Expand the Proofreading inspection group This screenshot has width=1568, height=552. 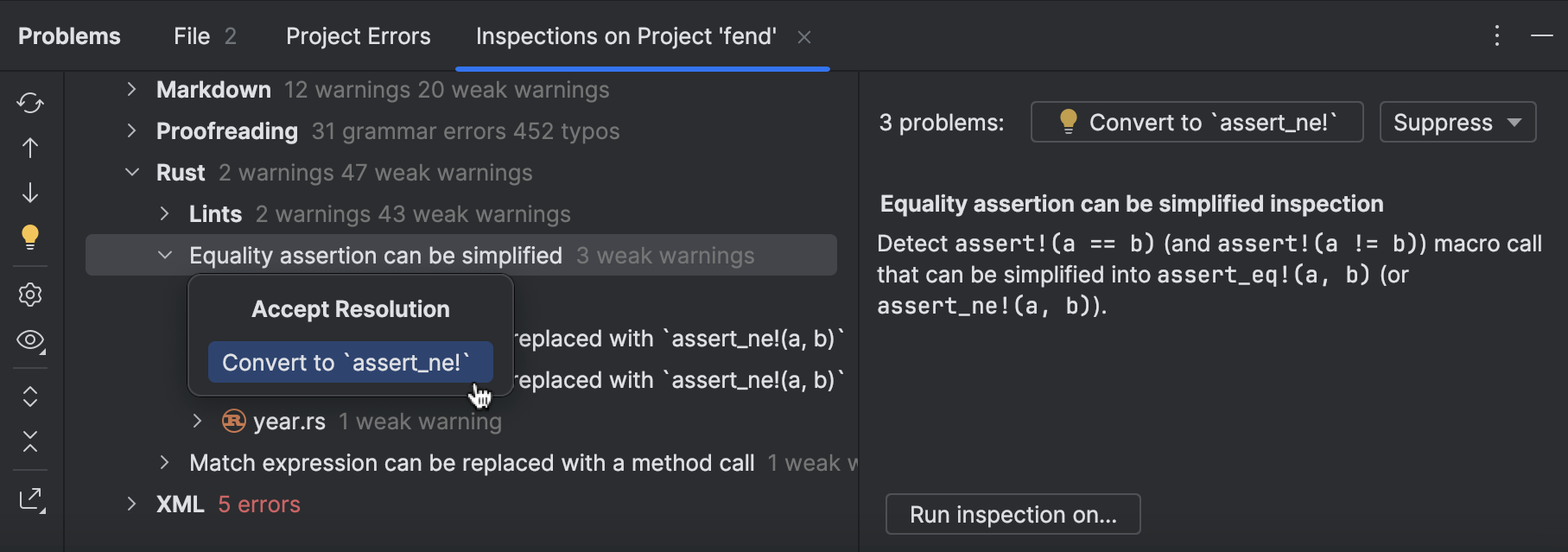coord(131,130)
